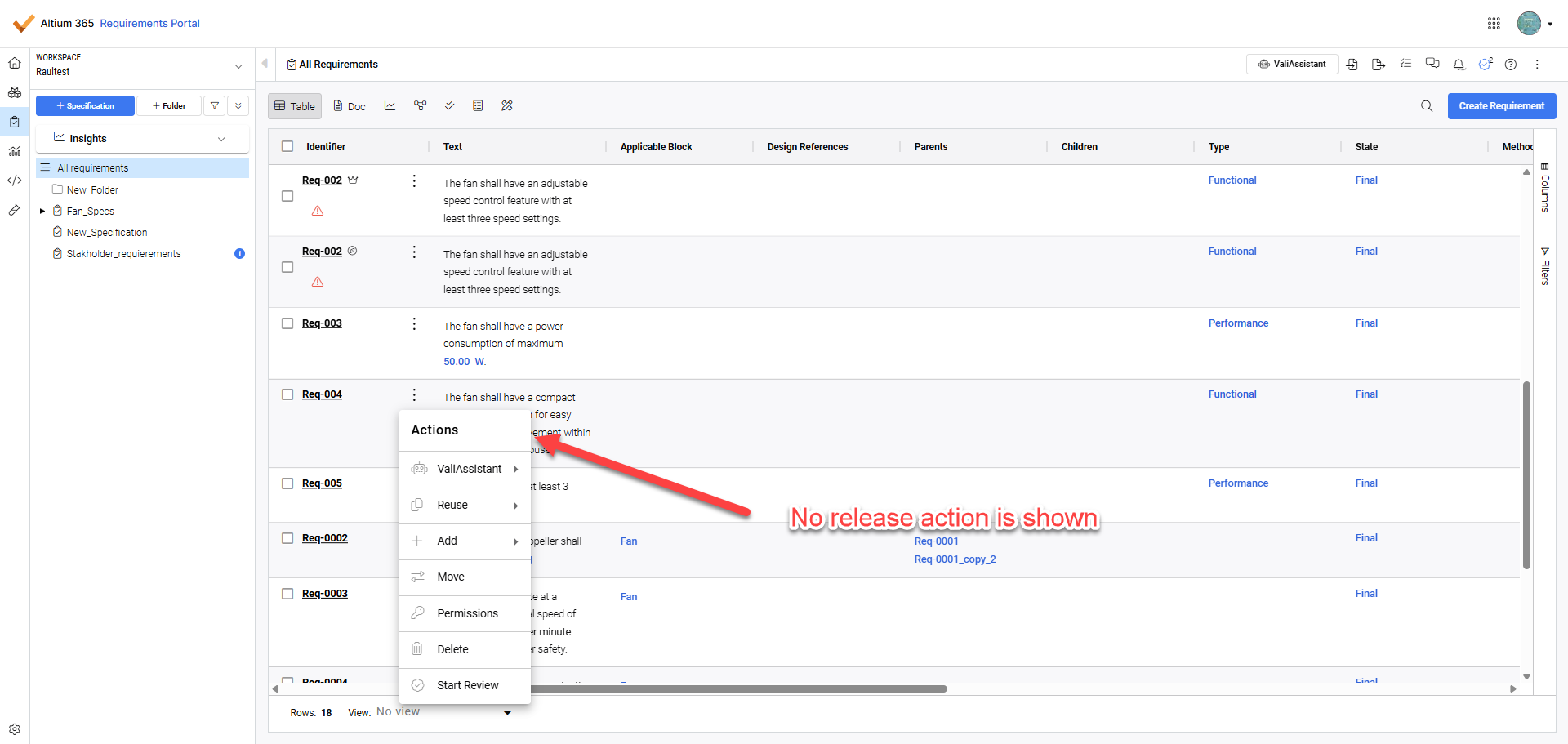
Task: Choose Start Review from Actions menu
Action: point(467,685)
